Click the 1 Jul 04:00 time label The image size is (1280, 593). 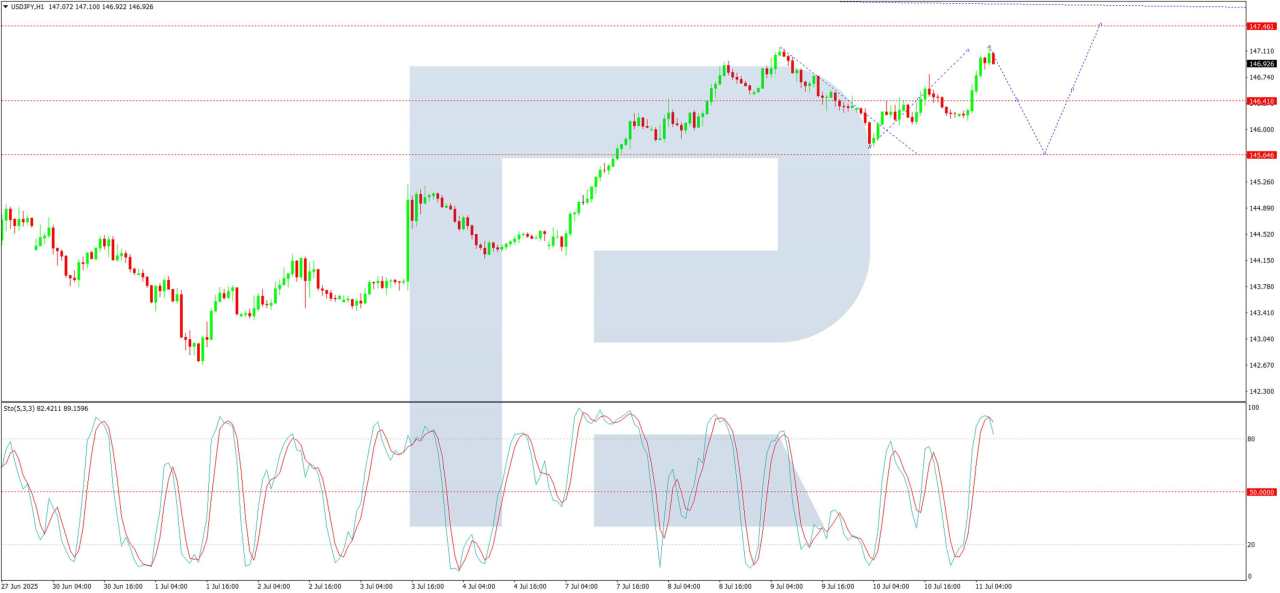coord(171,587)
